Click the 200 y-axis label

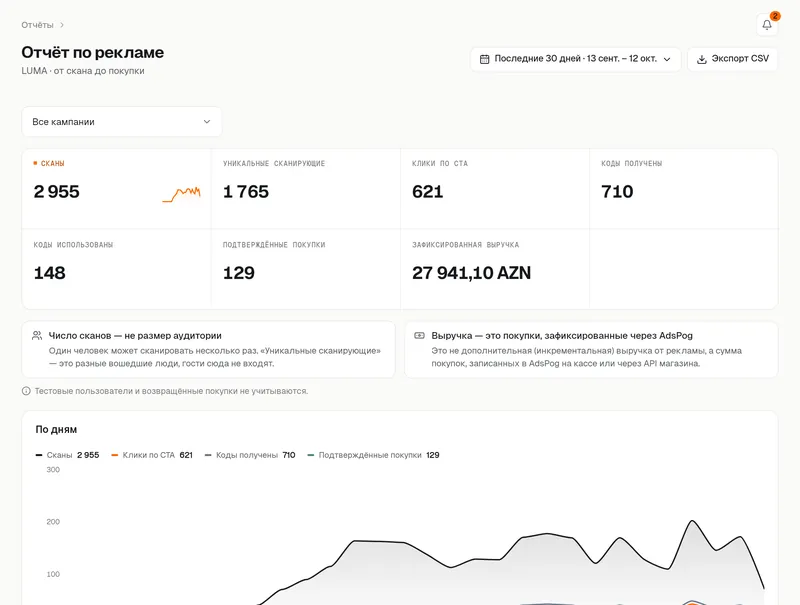coord(53,522)
